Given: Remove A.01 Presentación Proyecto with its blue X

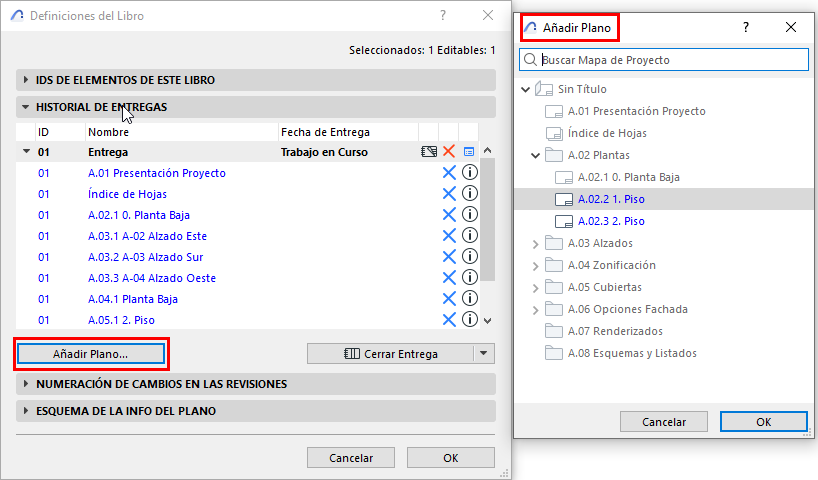Looking at the screenshot, I should (449, 173).
